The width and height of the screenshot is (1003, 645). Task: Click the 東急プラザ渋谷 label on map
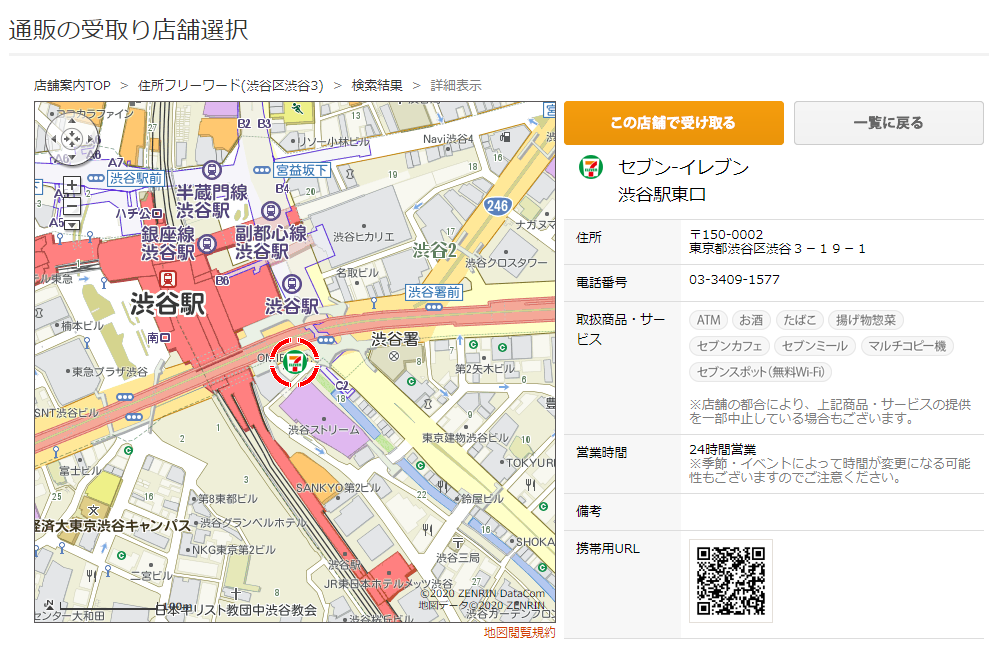[109, 372]
